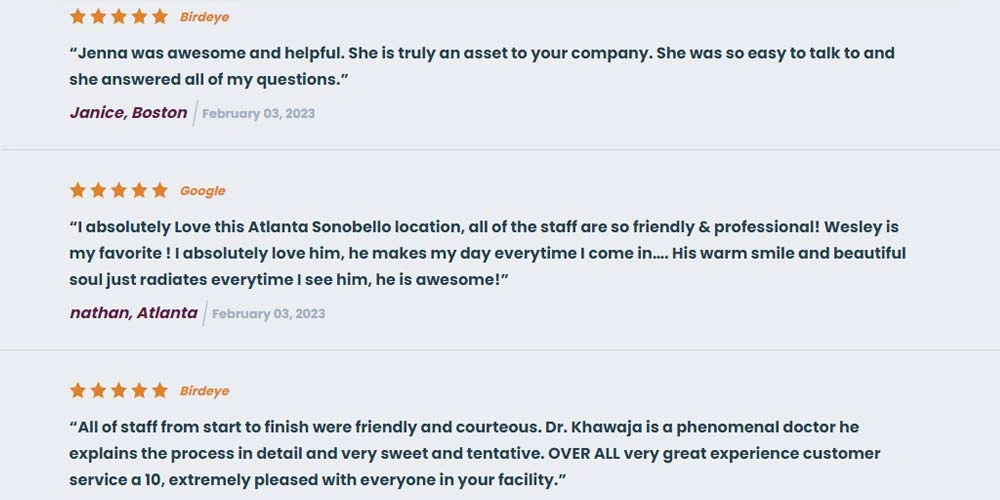Click the review text about Atlanta Sonobello location
1000x500 pixels.
(x=487, y=253)
